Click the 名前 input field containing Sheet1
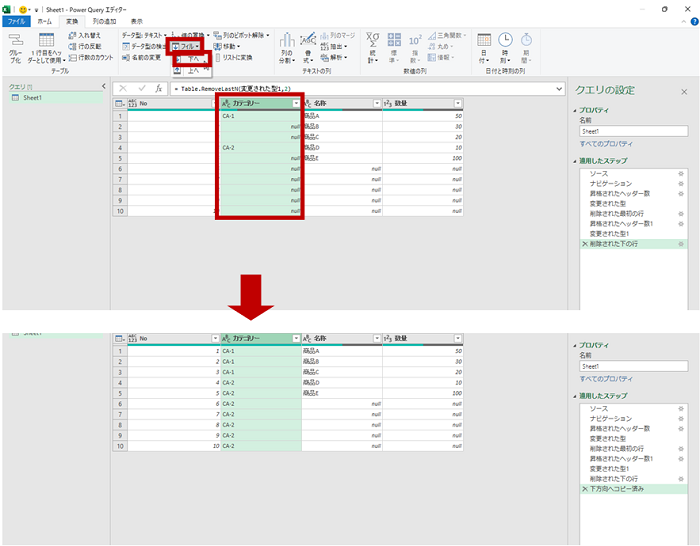The width and height of the screenshot is (700, 546). tap(633, 131)
